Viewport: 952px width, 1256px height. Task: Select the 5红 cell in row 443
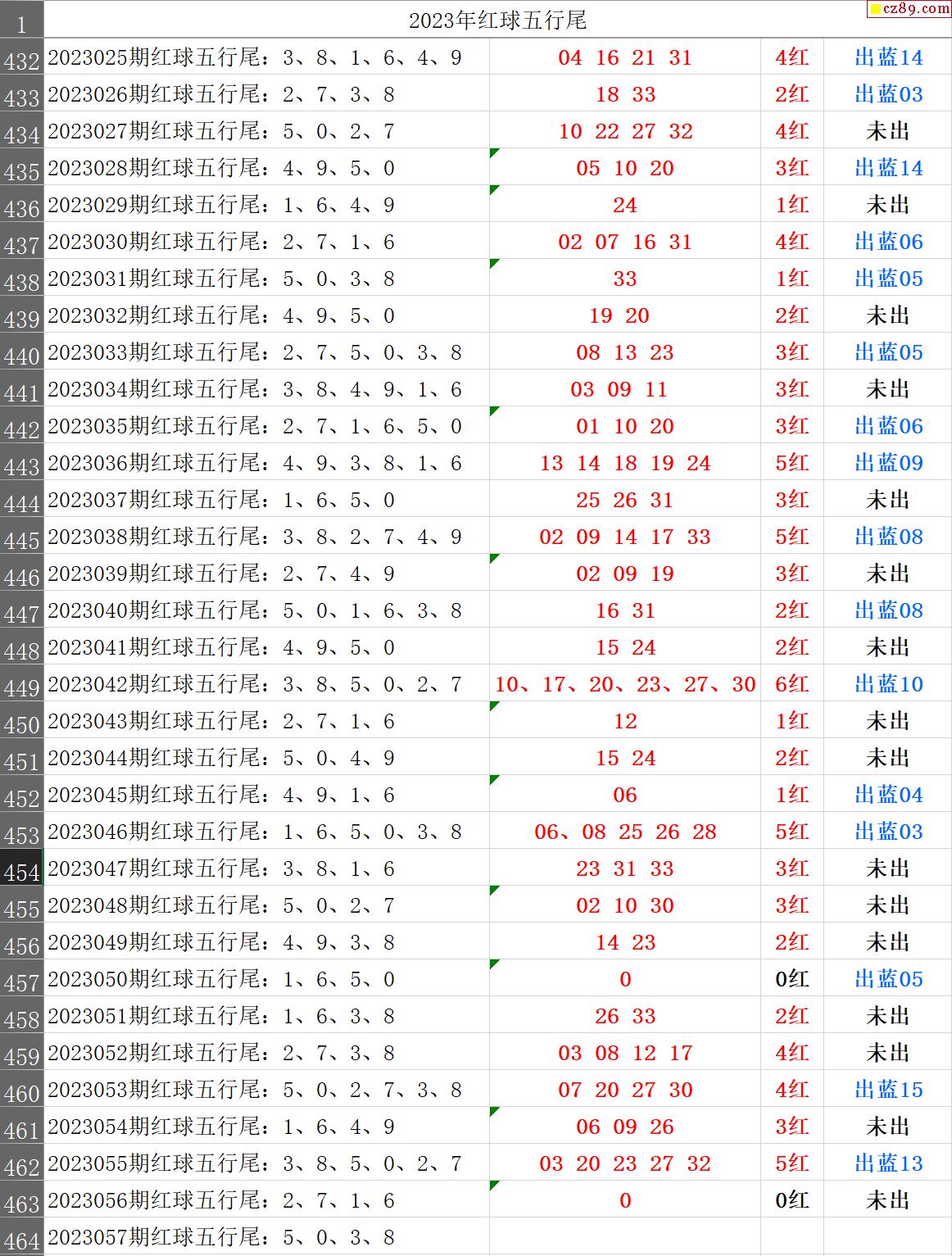click(x=792, y=463)
